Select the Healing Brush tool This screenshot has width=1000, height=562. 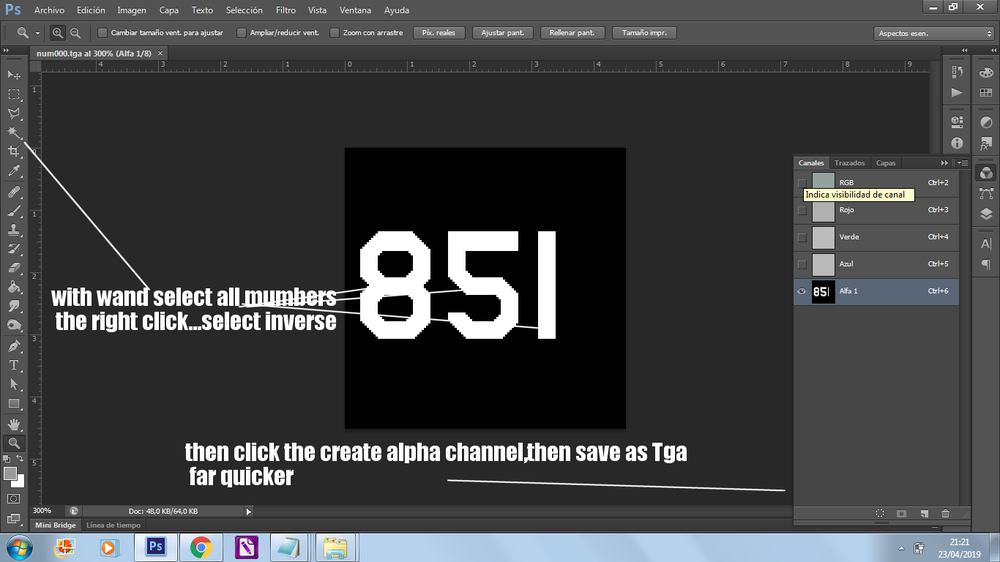coord(13,192)
